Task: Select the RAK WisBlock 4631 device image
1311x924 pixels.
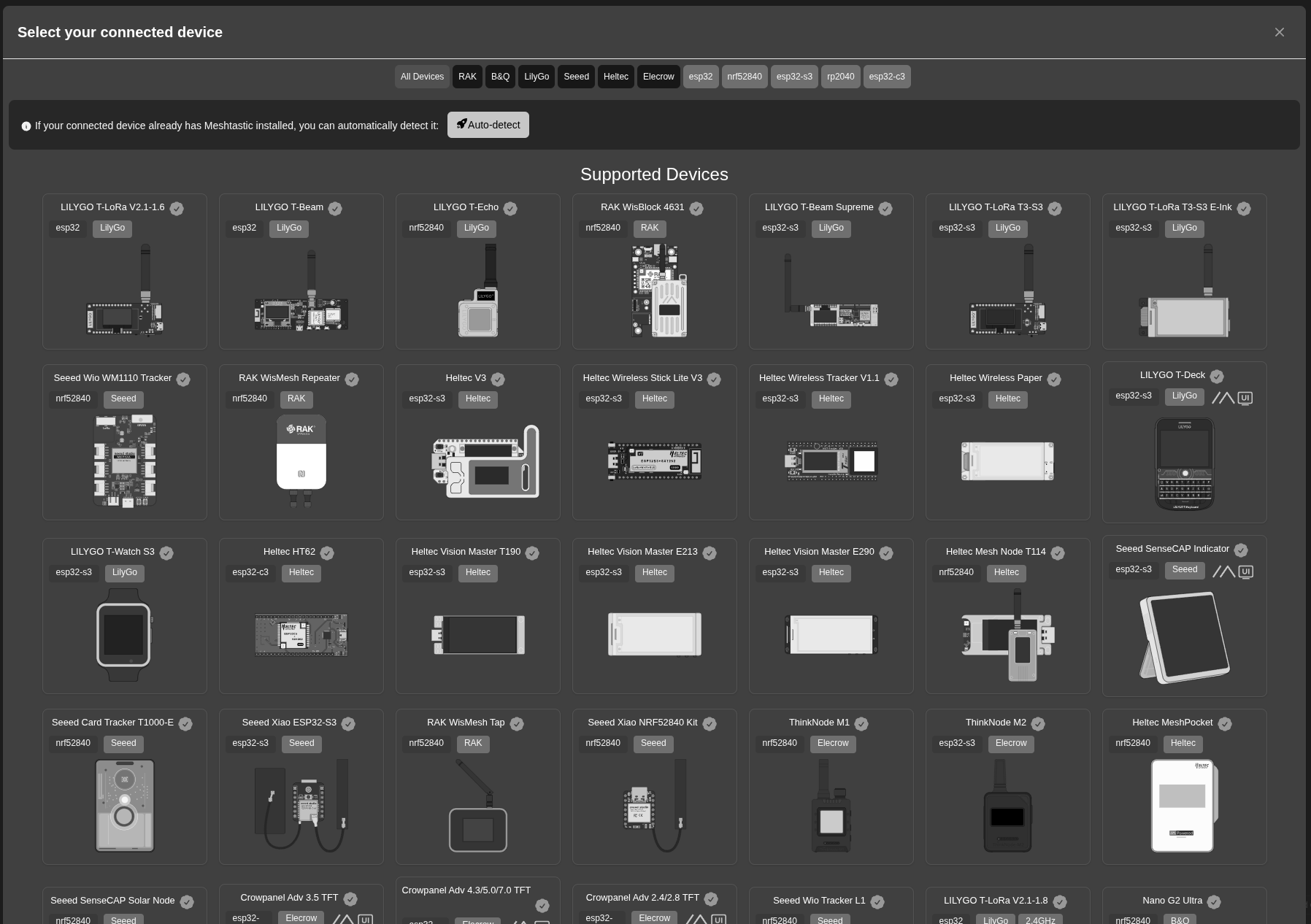Action: pyautogui.click(x=655, y=290)
